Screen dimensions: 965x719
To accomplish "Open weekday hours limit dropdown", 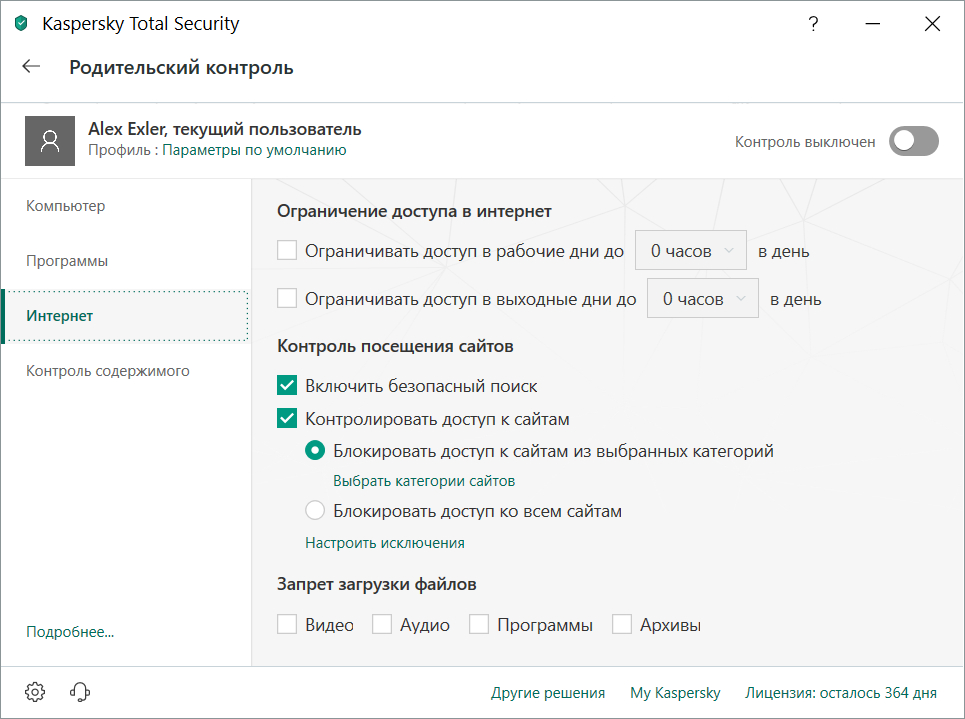I will click(x=691, y=251).
